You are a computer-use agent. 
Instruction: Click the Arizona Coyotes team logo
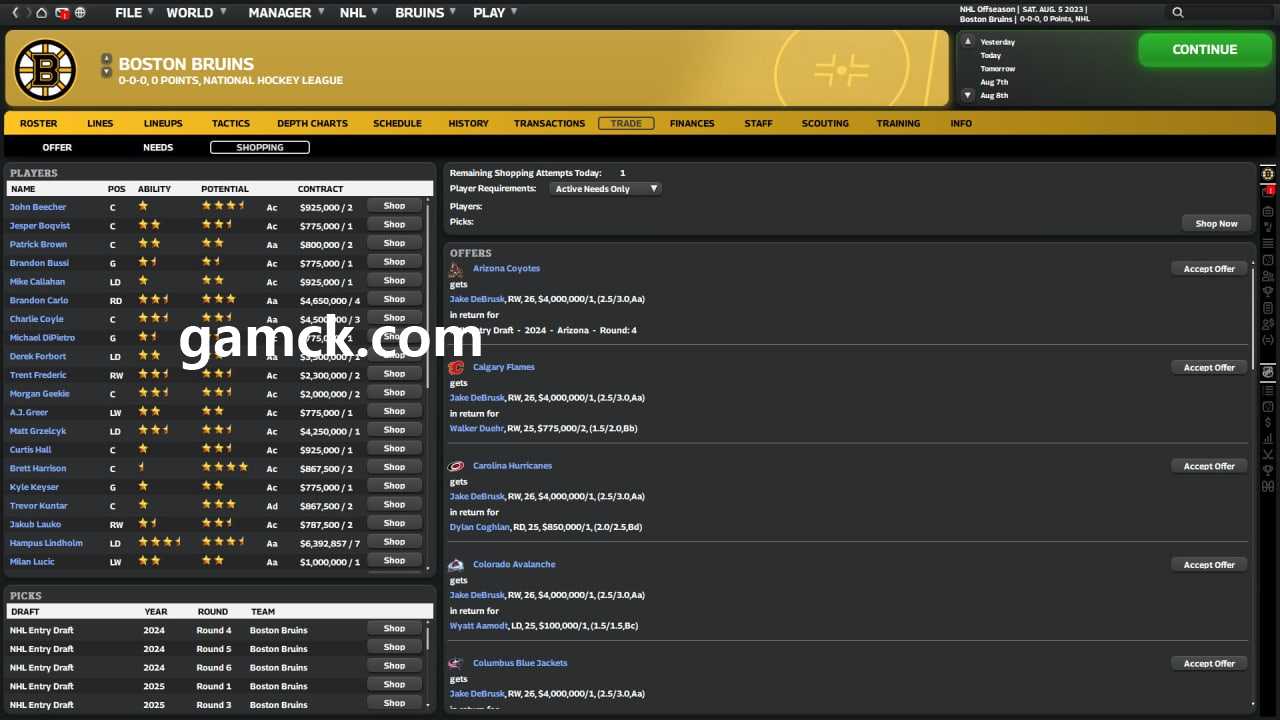tap(456, 269)
